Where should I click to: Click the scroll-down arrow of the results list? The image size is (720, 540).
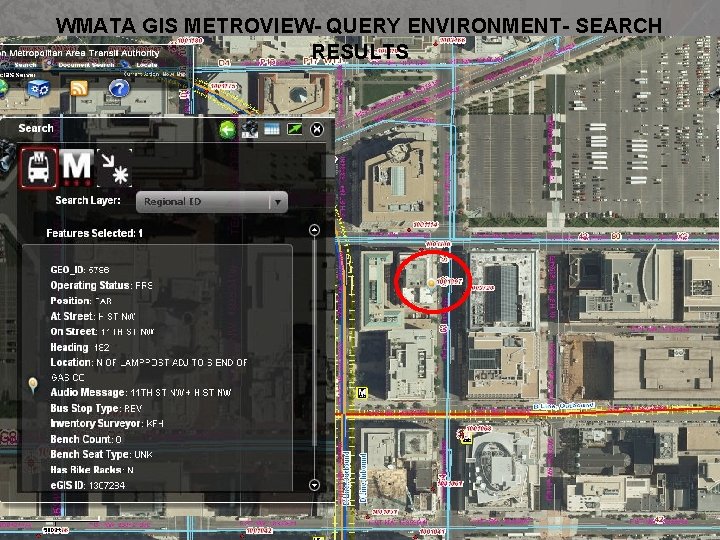315,485
